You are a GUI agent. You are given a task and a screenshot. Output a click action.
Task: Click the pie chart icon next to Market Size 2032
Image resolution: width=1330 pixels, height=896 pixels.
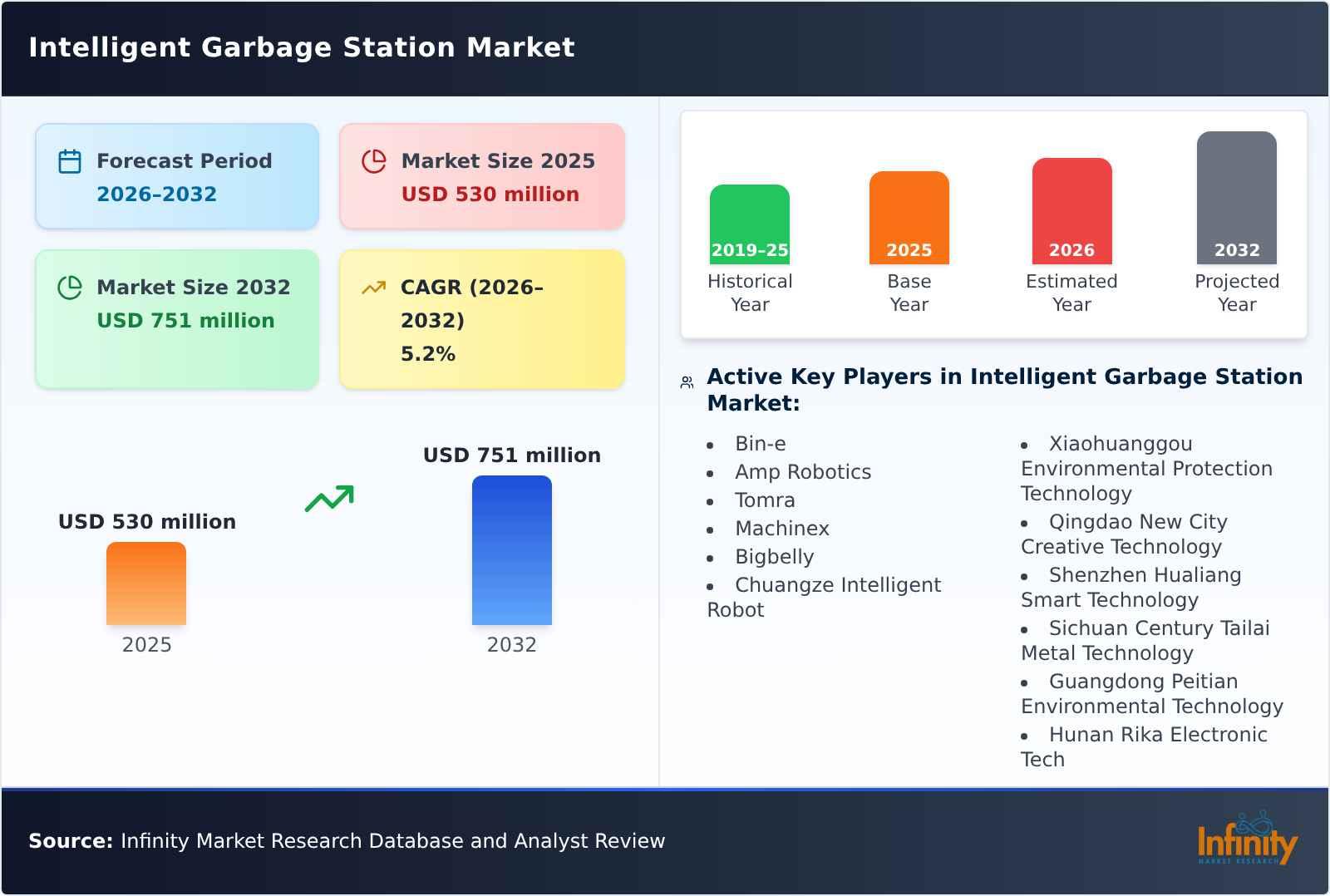tap(69, 287)
